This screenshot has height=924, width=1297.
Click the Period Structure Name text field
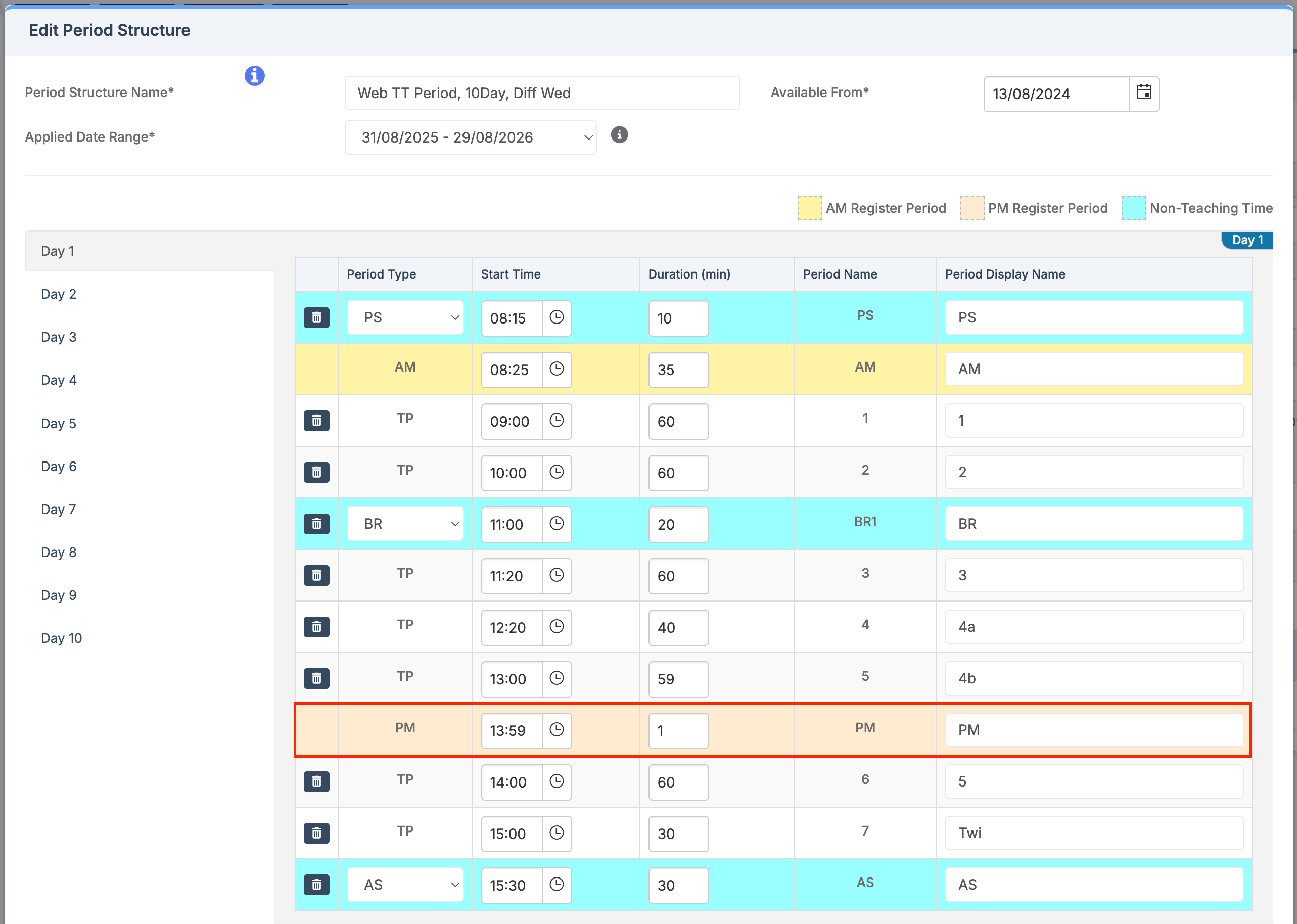coord(541,94)
